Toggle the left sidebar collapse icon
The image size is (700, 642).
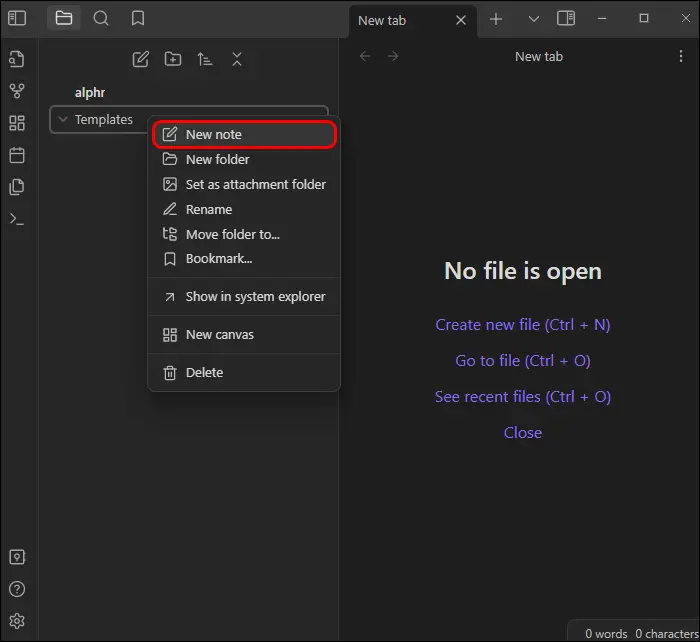[x=17, y=18]
